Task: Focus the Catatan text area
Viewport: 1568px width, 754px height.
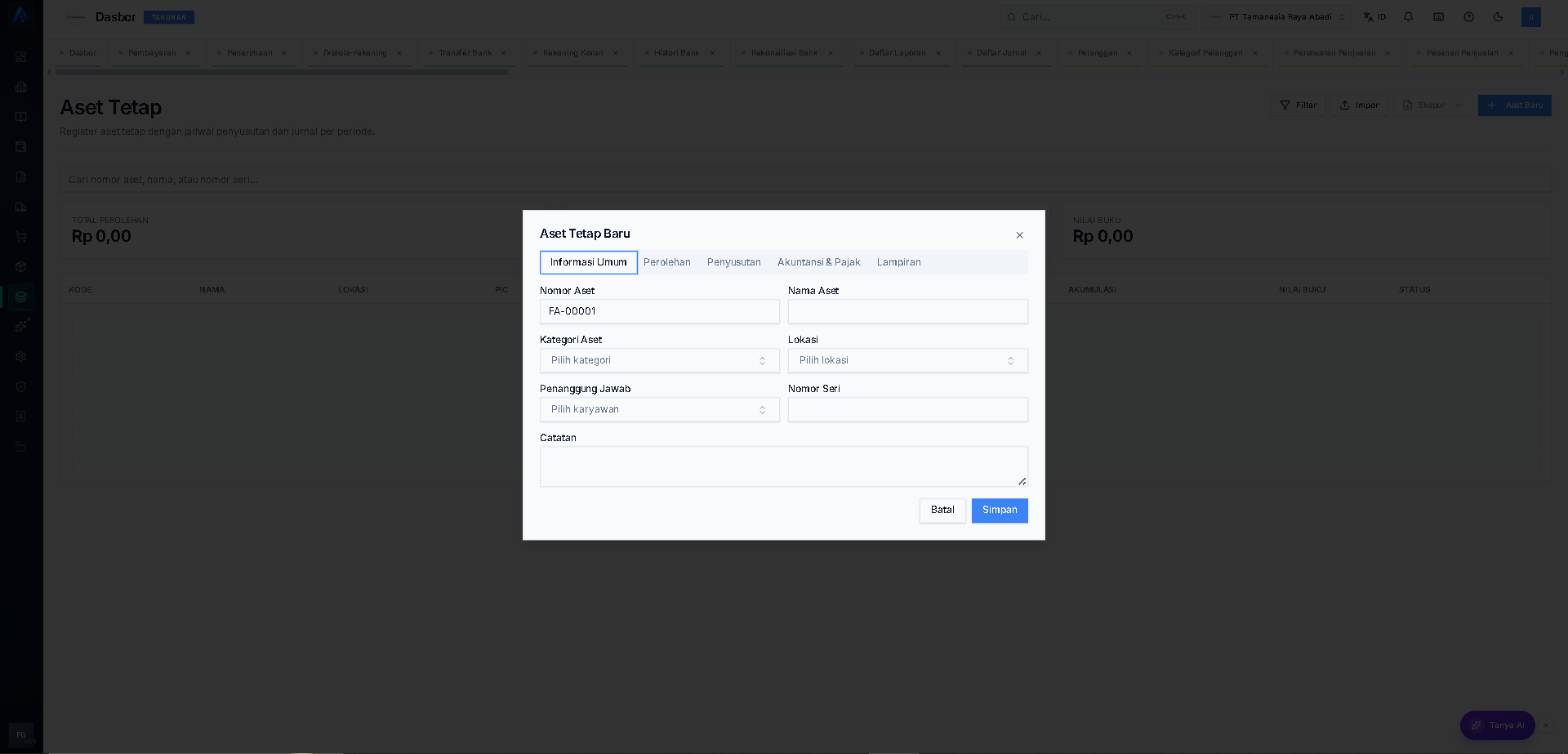Action: point(784,467)
